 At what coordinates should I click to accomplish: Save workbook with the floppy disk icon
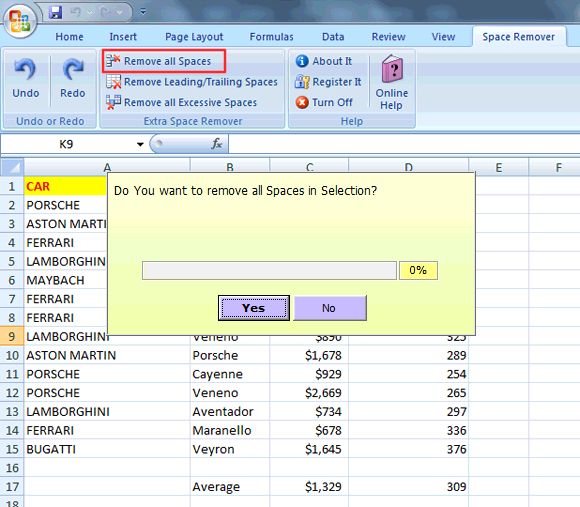click(55, 12)
